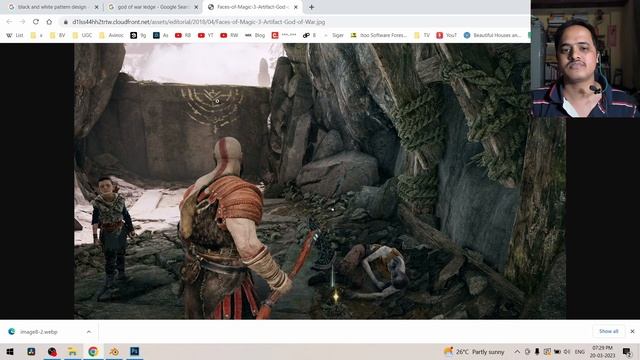
Task: Open the '26°C Partly sunny' weather widget
Action: (x=474, y=351)
